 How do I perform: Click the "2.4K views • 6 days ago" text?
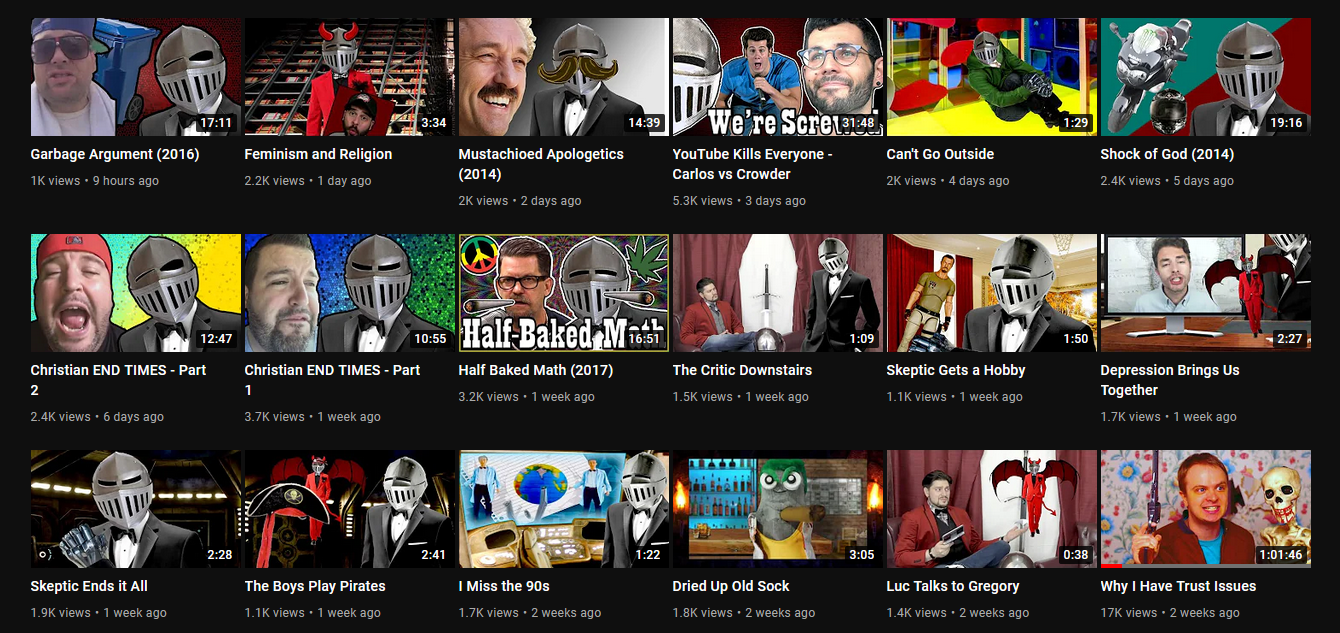click(x=97, y=417)
